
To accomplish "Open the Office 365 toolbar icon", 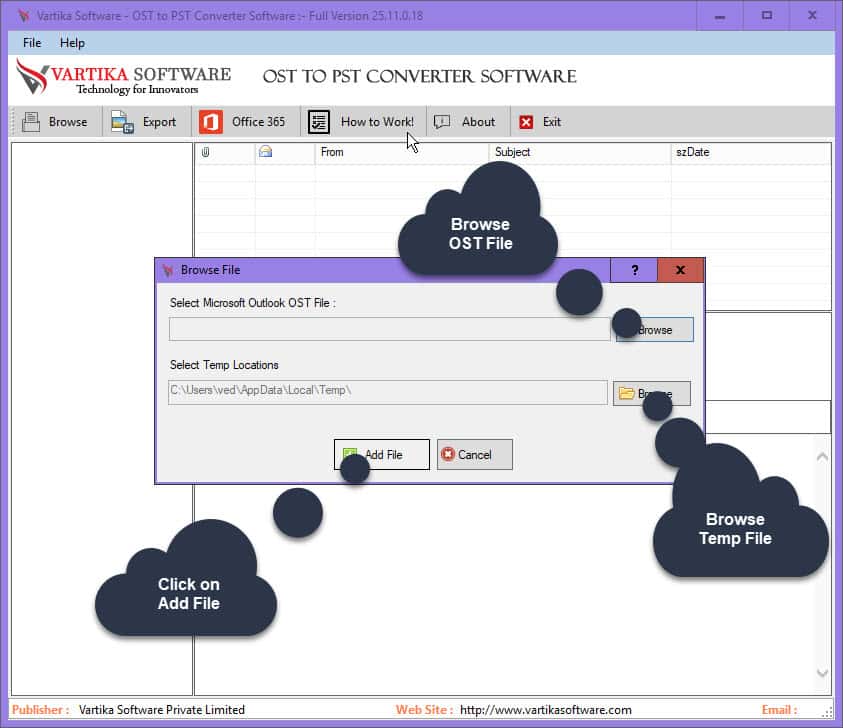I will (x=211, y=122).
